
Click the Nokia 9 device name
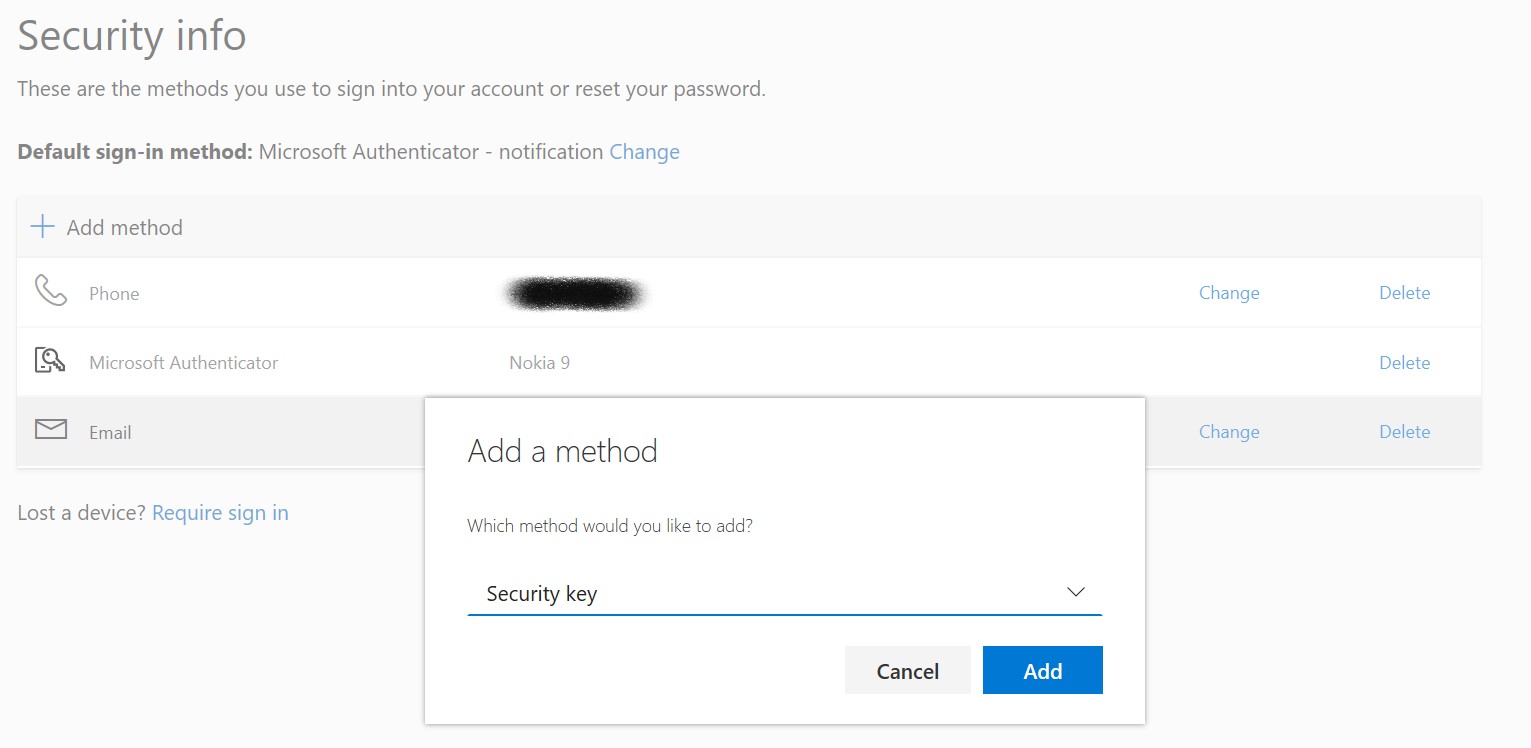coord(539,363)
